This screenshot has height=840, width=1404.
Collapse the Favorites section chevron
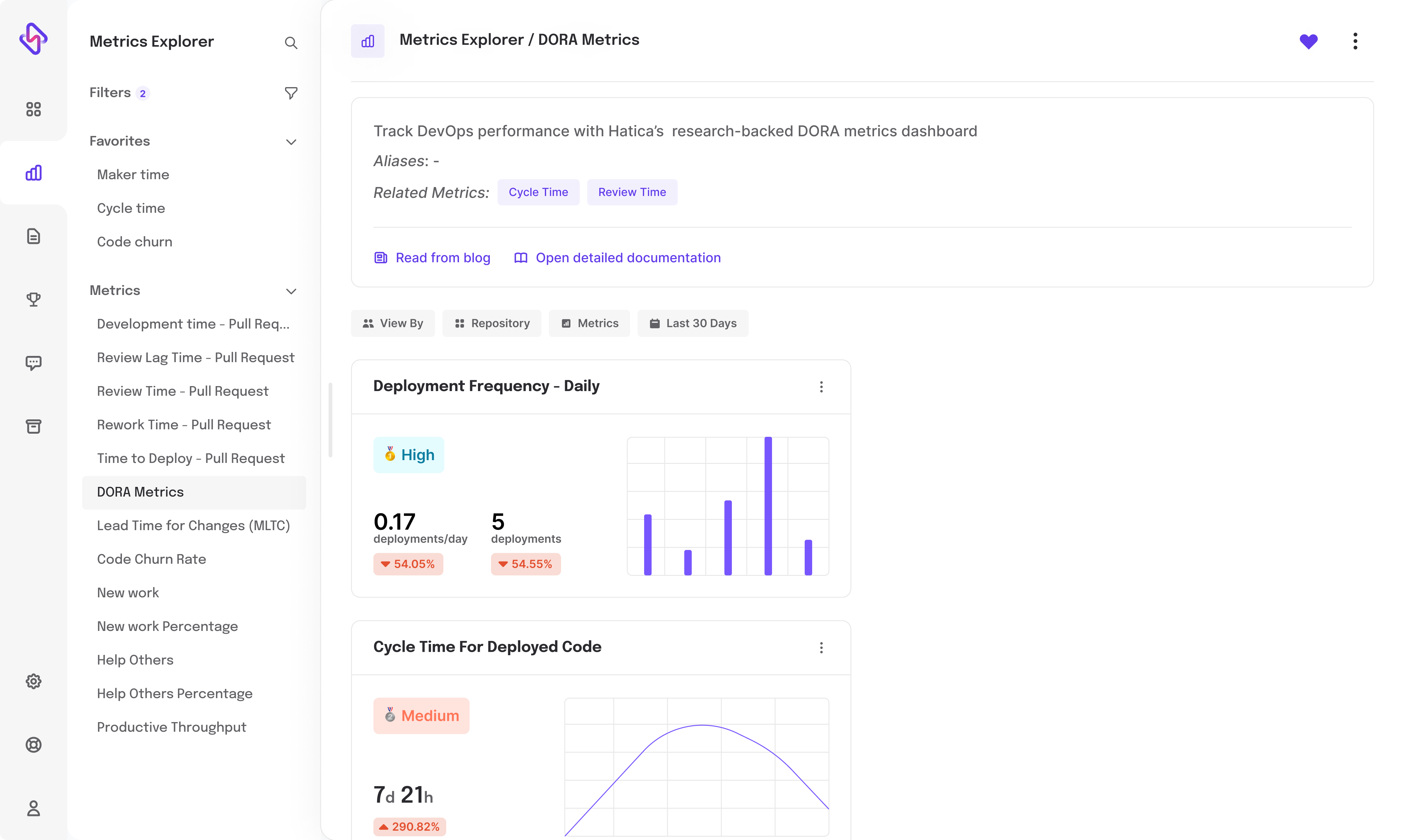click(291, 142)
